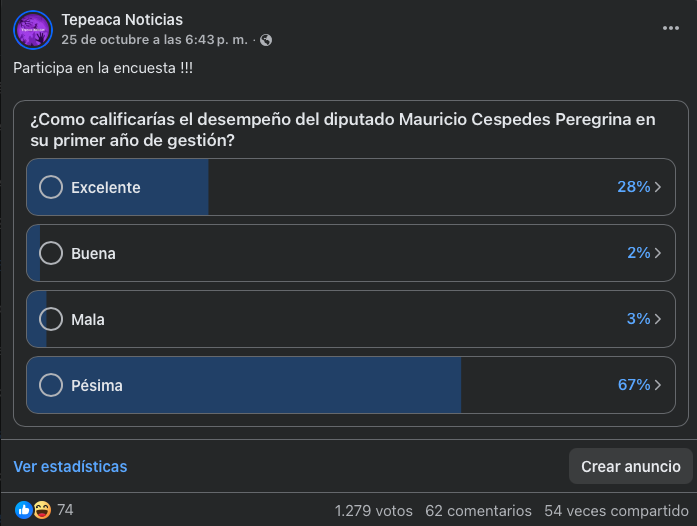Click the laughing reaction emoji icon
The width and height of the screenshot is (697, 526).
pos(42,510)
